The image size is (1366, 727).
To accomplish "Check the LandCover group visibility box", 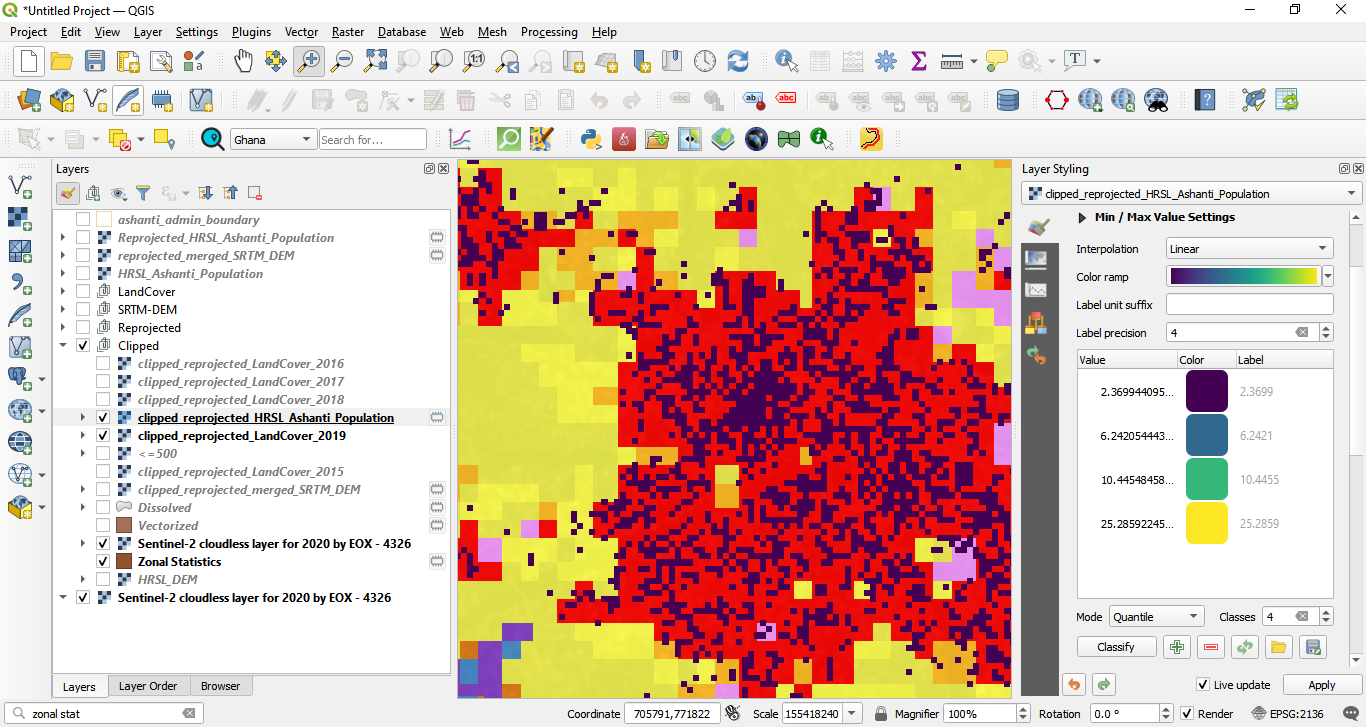I will (x=83, y=292).
